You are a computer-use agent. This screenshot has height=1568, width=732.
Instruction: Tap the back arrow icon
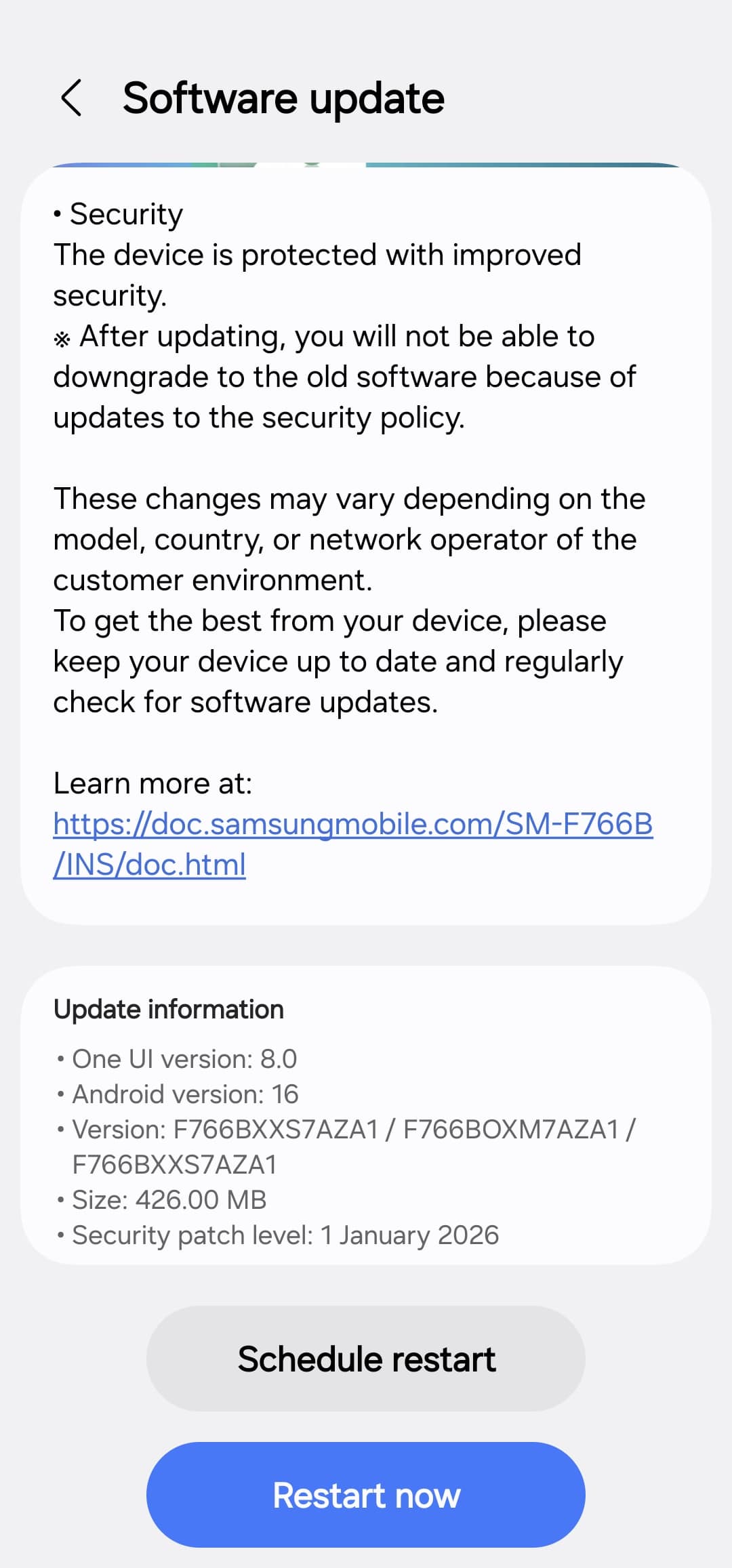pos(71,98)
